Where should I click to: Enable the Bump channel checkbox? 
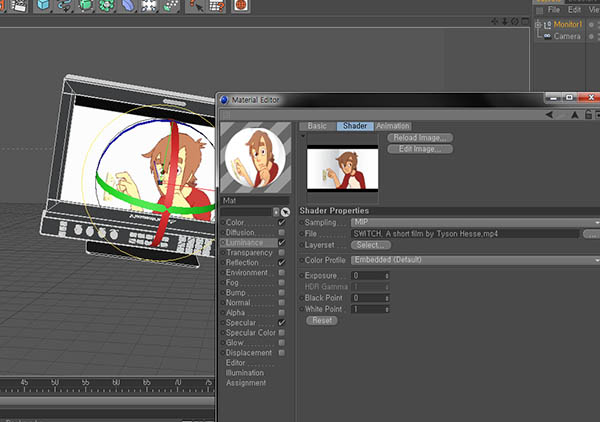click(282, 292)
